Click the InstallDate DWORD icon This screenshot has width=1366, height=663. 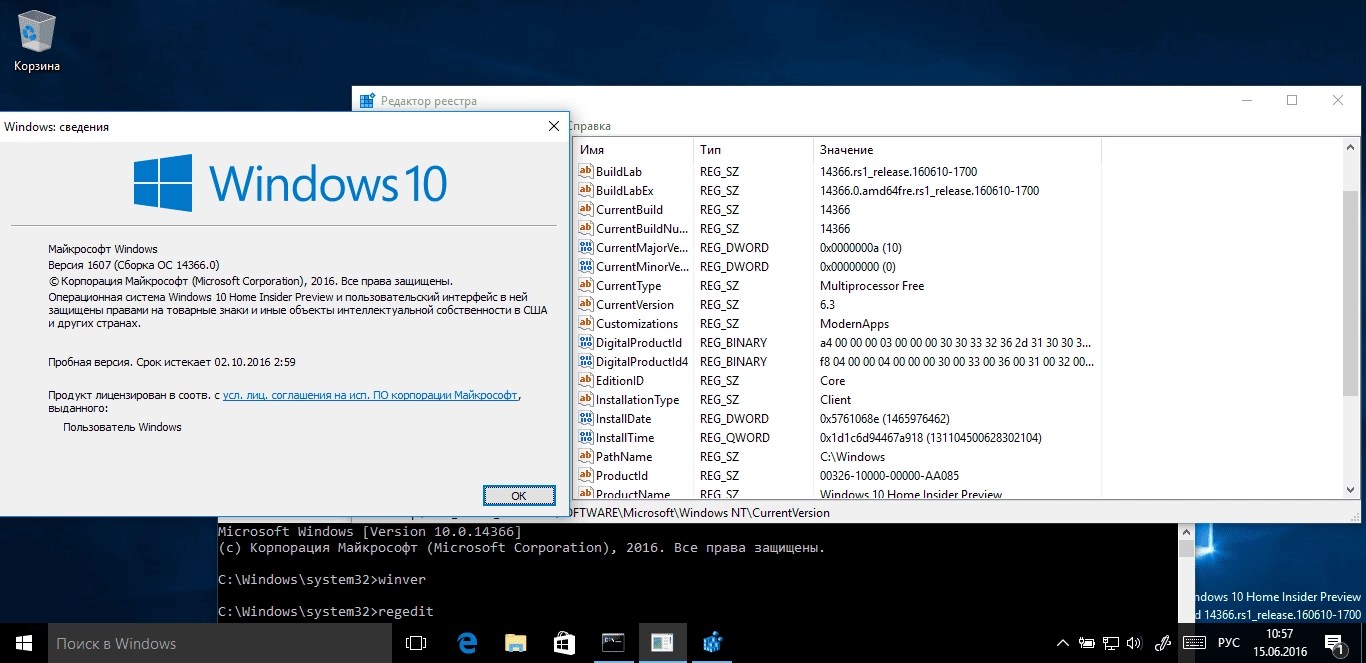(x=586, y=418)
